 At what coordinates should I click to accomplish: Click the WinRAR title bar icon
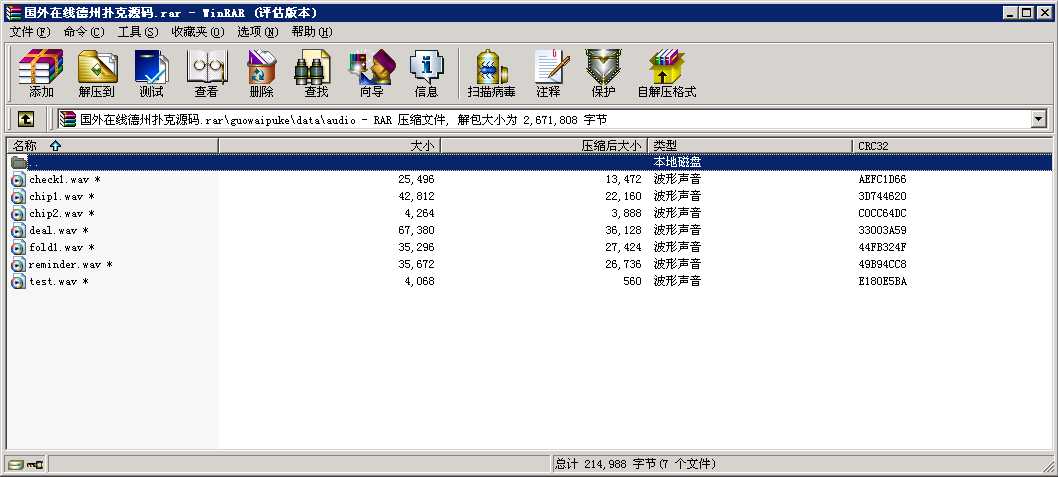[13, 12]
